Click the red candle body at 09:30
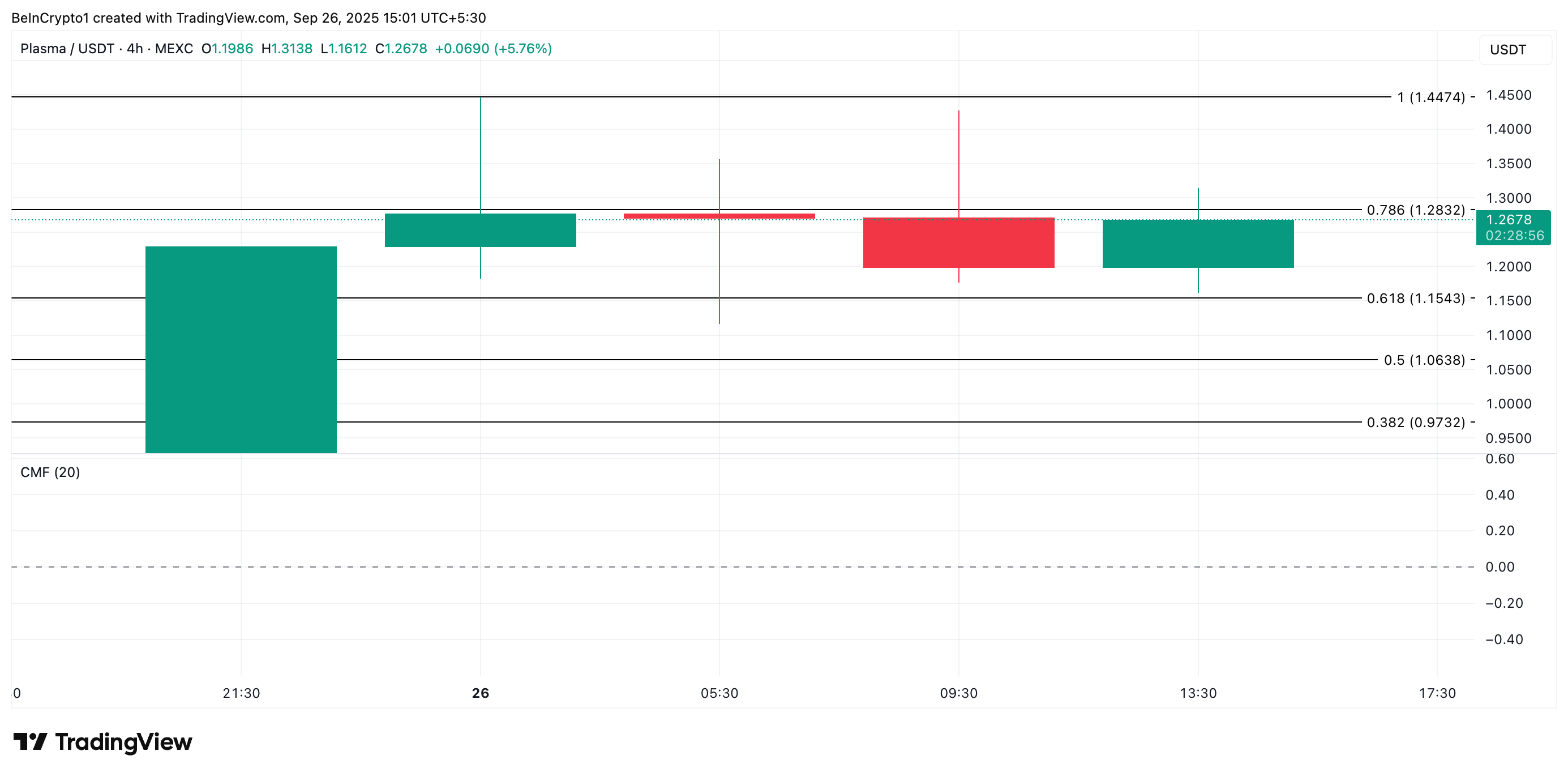 958,242
